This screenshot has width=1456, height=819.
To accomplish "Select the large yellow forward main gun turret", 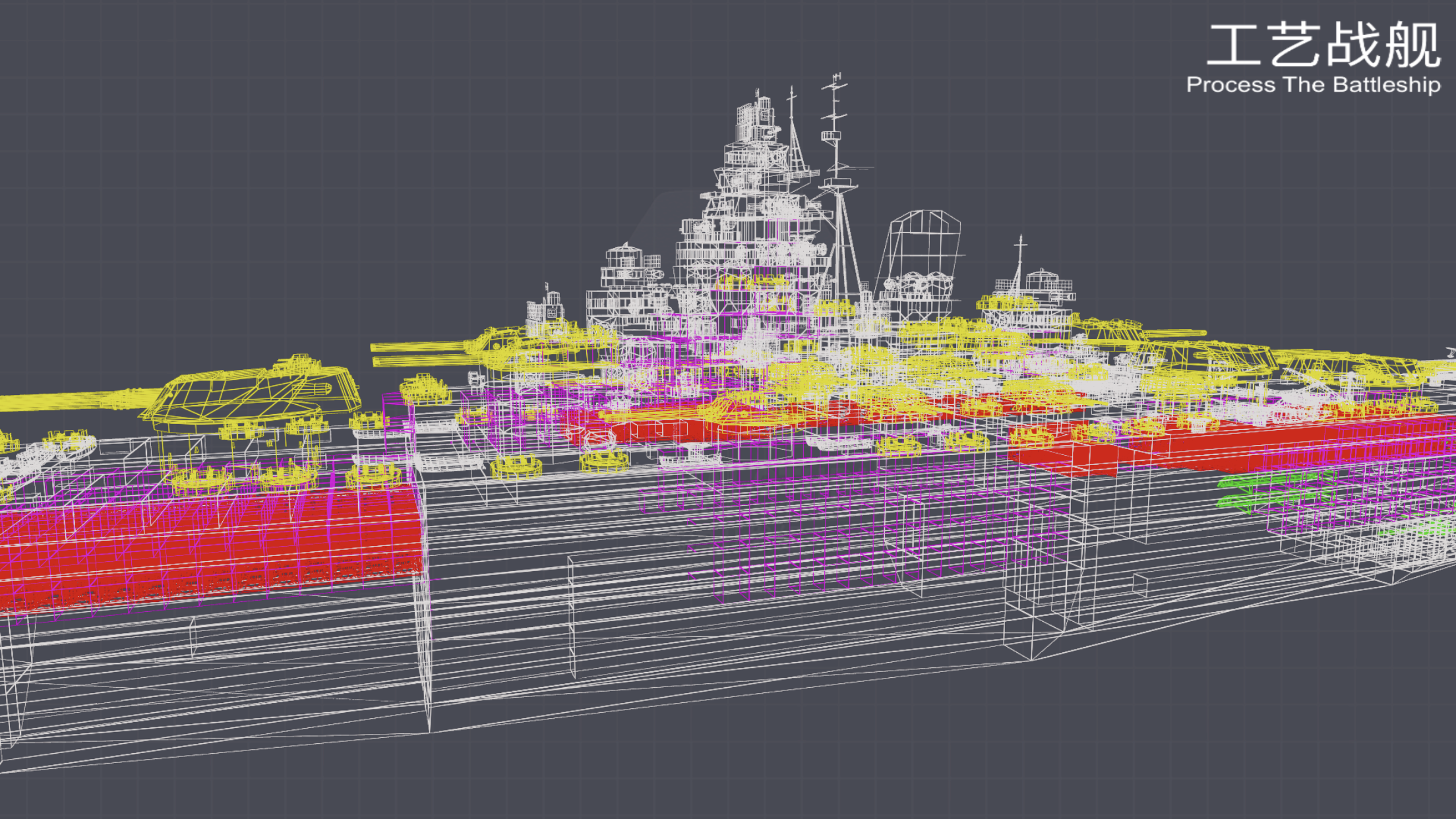I will [x=251, y=394].
